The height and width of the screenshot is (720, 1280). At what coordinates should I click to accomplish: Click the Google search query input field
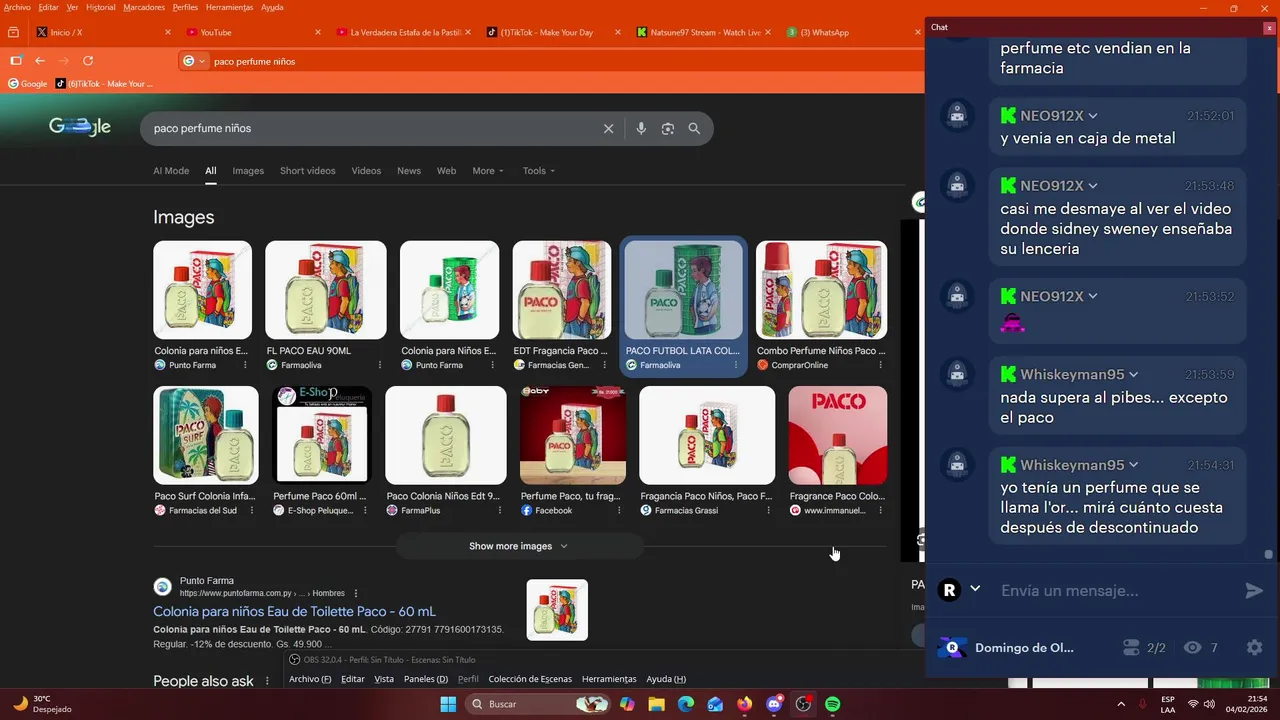370,128
